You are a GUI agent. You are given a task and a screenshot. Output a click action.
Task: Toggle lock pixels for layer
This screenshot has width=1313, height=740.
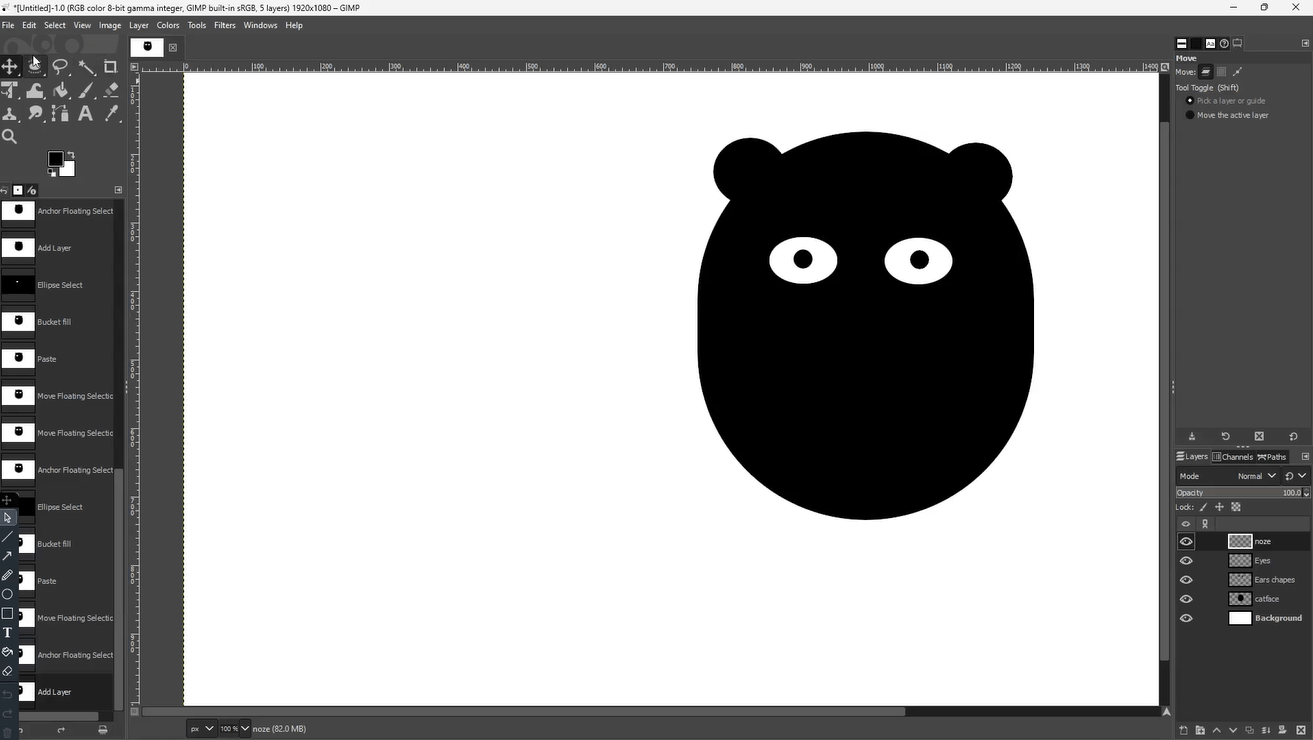1204,507
